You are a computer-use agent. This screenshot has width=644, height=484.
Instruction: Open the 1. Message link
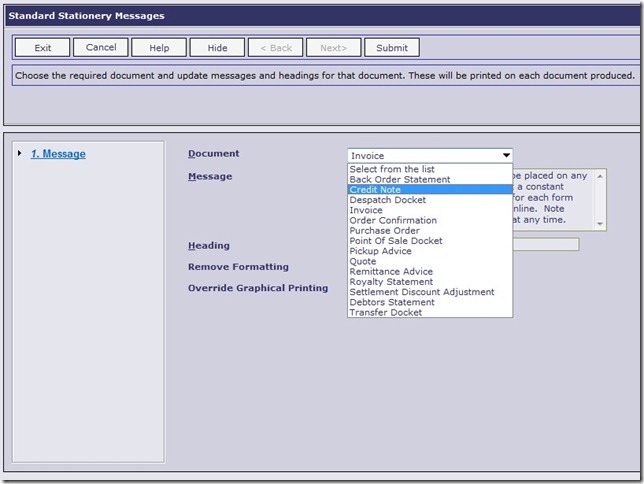click(x=58, y=154)
